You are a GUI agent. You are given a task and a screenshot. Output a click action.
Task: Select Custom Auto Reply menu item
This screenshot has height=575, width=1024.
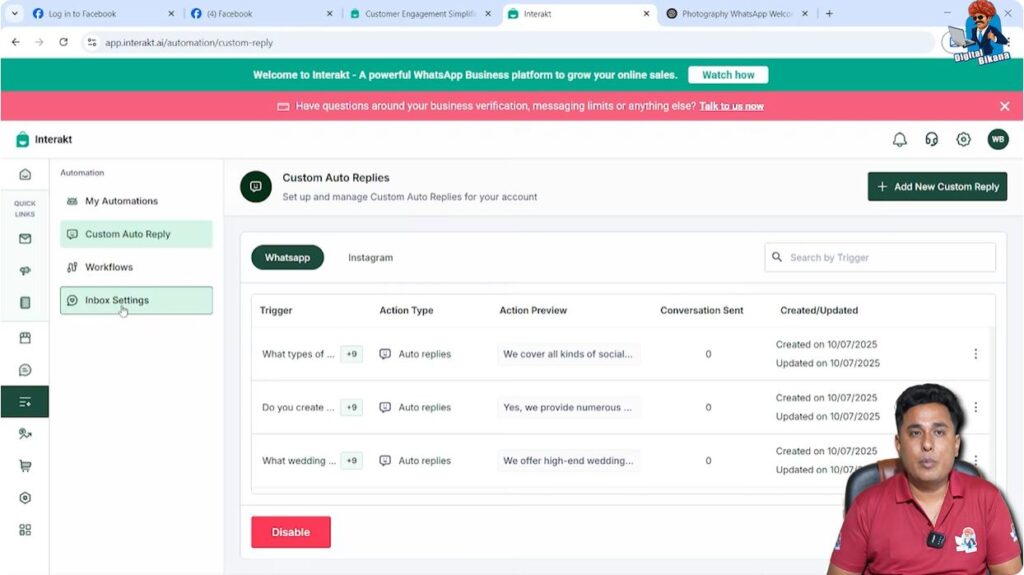[136, 234]
